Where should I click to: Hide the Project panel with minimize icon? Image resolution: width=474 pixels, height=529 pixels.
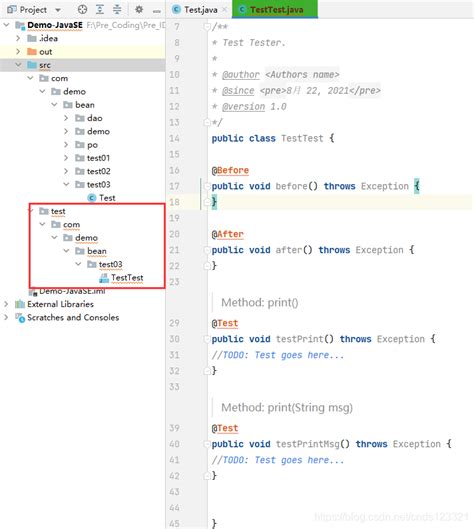point(157,11)
